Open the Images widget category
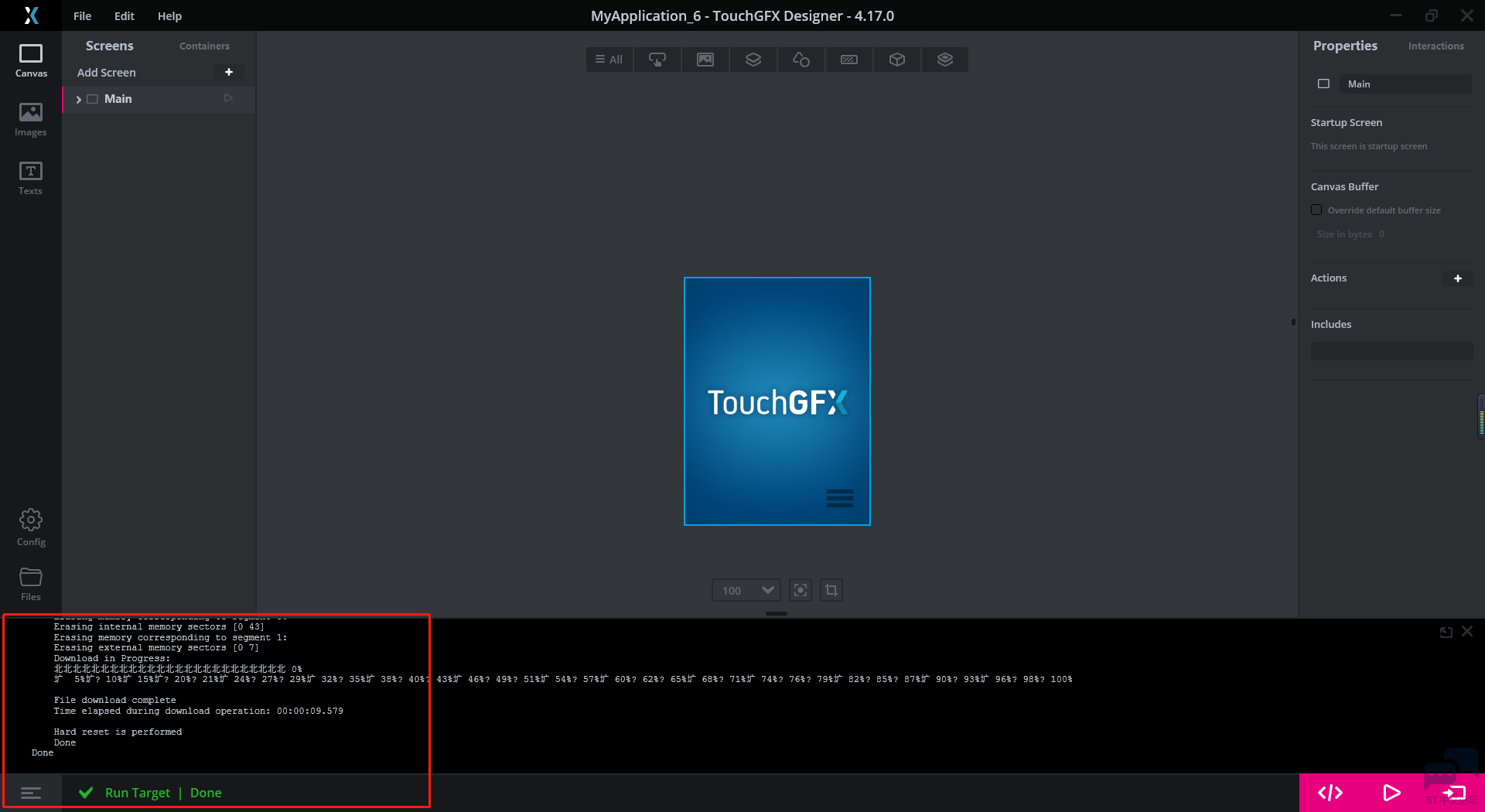 [705, 60]
